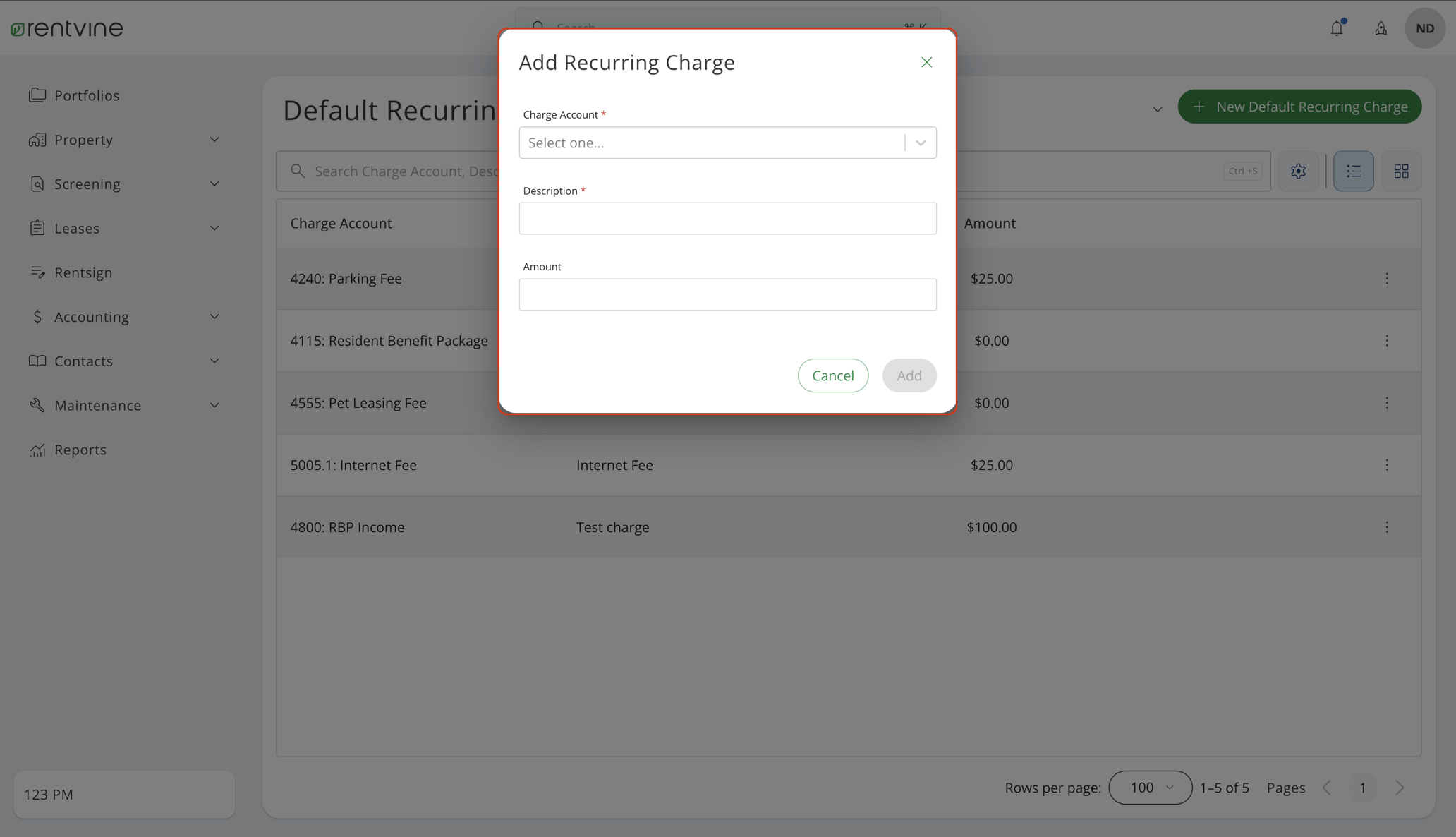Open Reports via its chart icon
Viewport: 1456px width, 837px height.
tap(38, 450)
